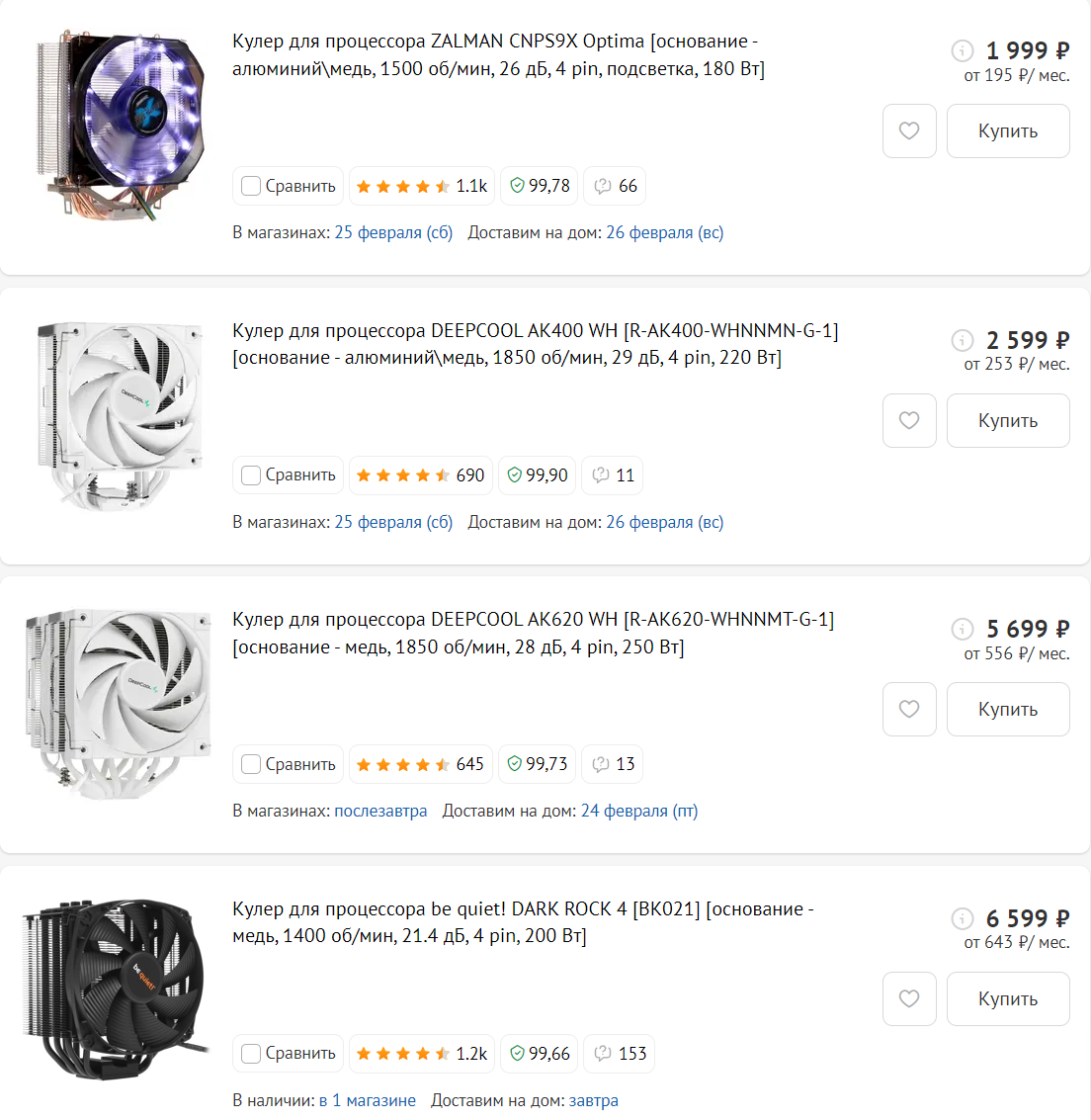Favorite the DEEPCOOL AK620 WH cooler
The height and width of the screenshot is (1120, 1091).
pyautogui.click(x=909, y=709)
